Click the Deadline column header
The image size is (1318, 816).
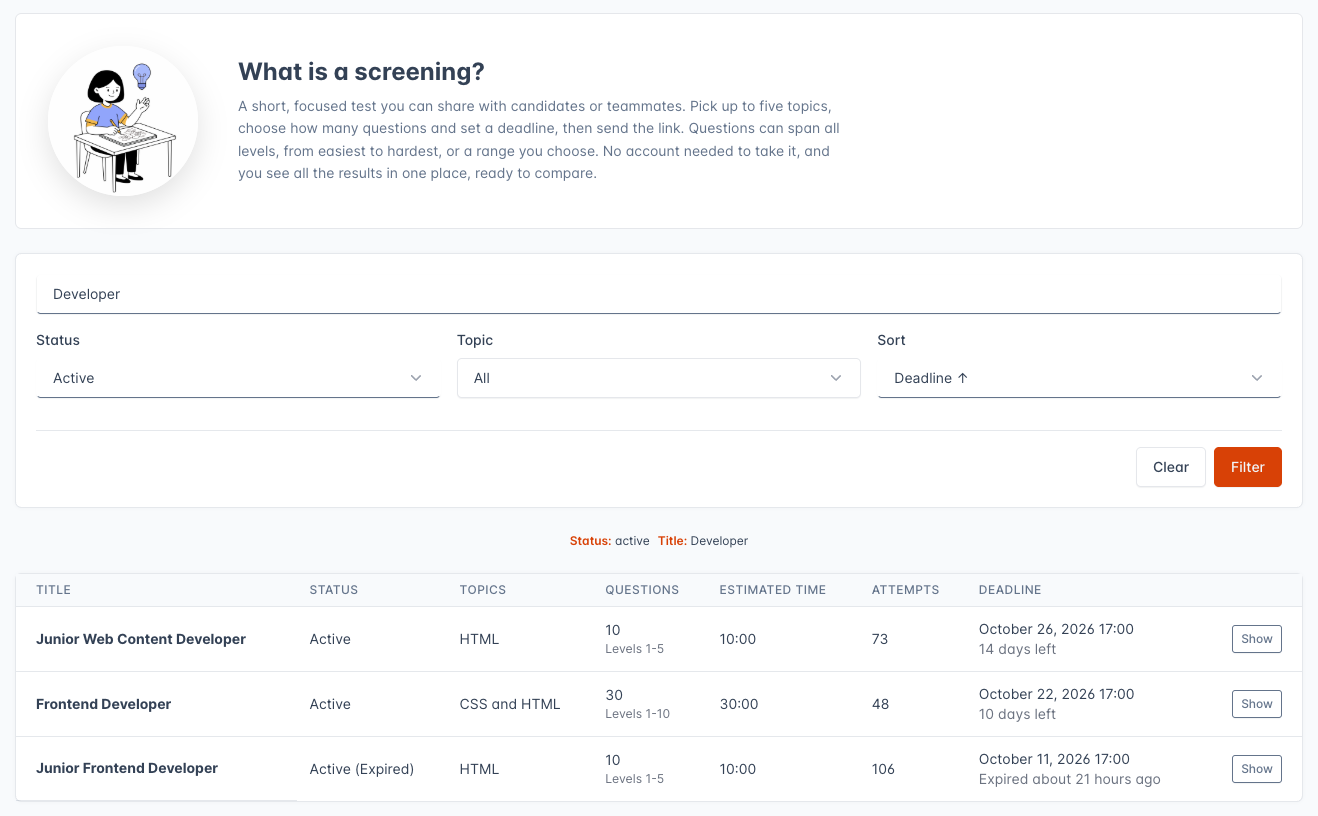coord(1010,590)
